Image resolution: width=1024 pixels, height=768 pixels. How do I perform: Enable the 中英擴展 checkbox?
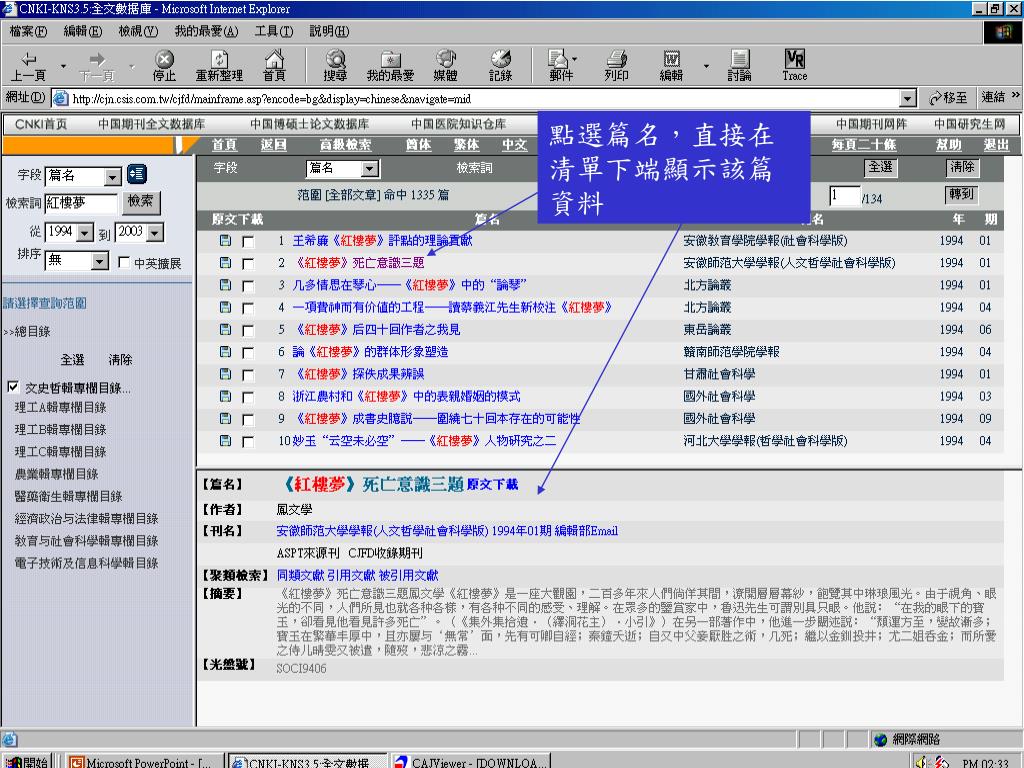(123, 262)
